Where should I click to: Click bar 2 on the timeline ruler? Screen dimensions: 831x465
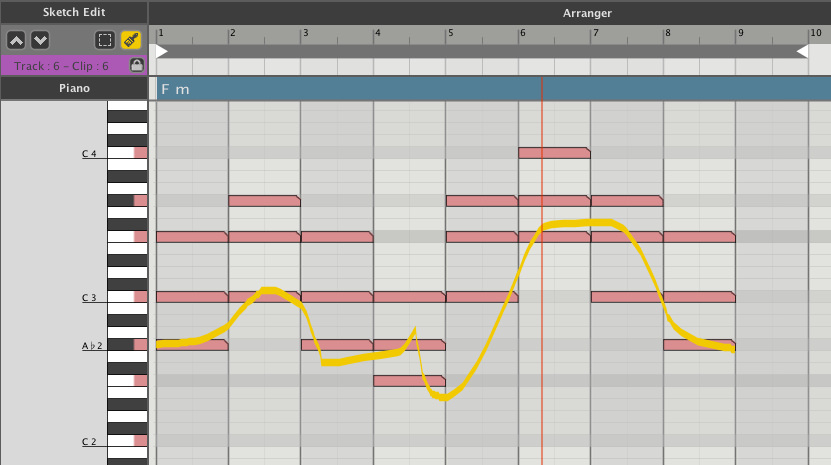(x=232, y=33)
